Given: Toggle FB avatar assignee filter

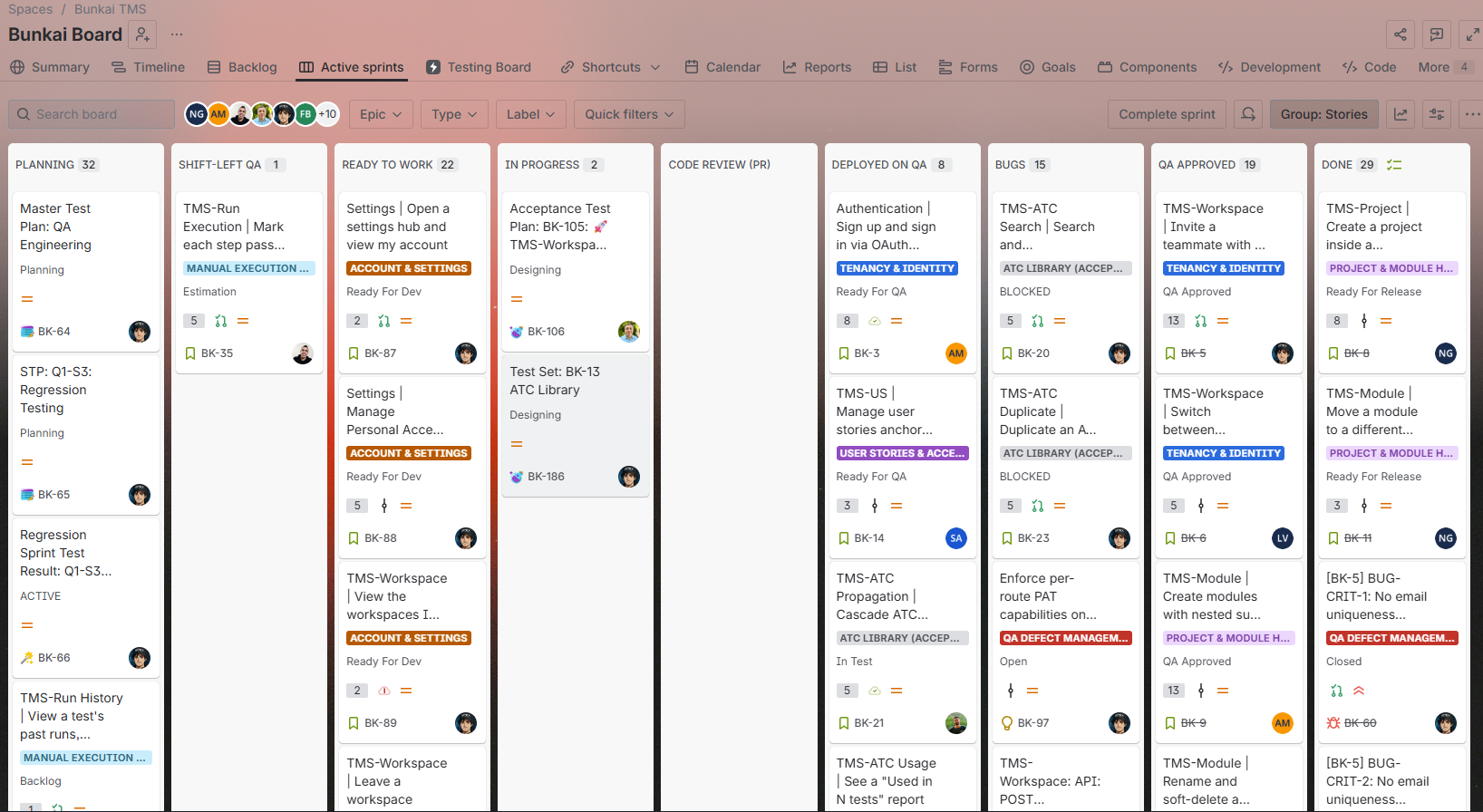Looking at the screenshot, I should [305, 114].
